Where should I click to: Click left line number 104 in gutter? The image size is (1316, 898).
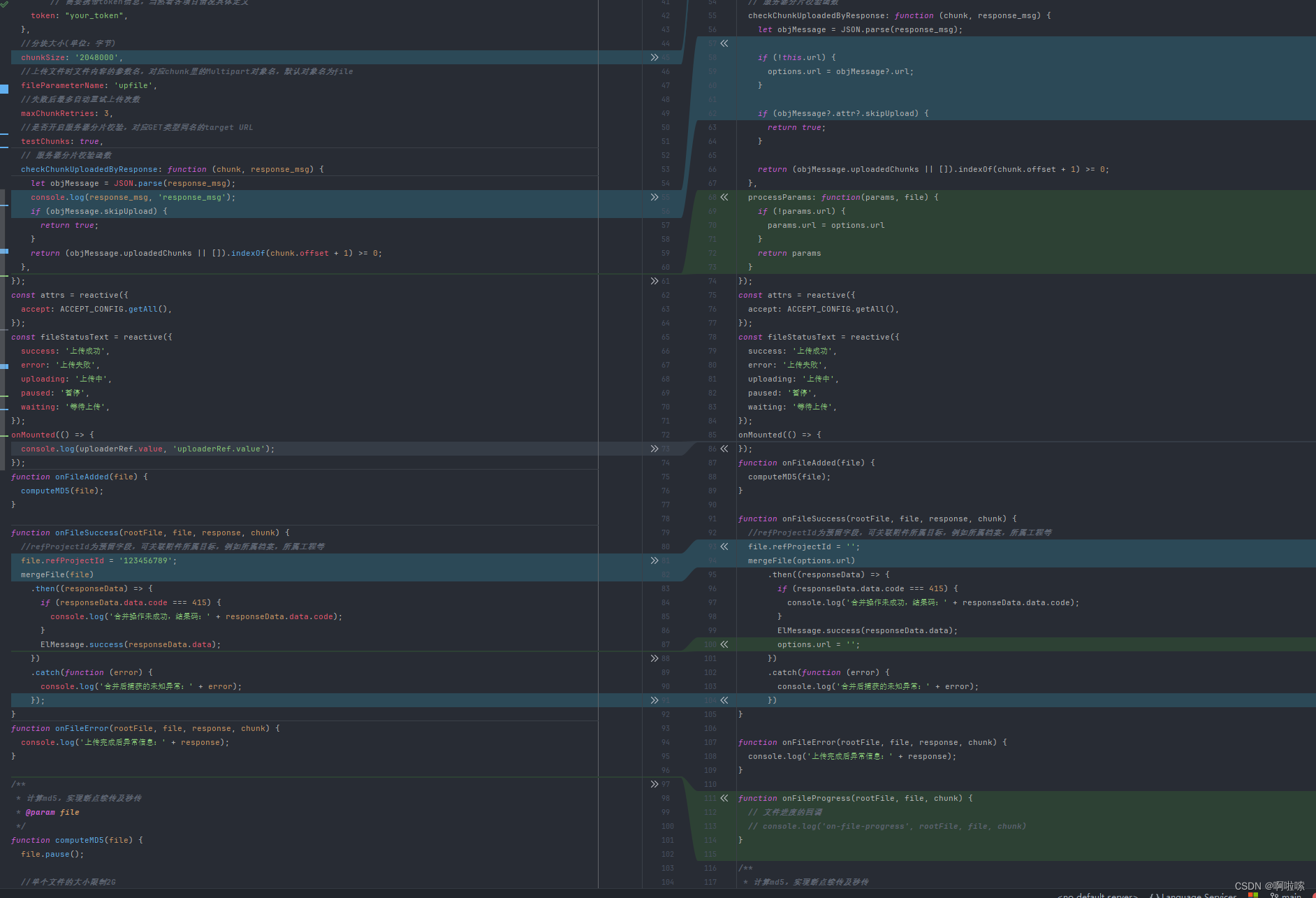click(x=668, y=882)
